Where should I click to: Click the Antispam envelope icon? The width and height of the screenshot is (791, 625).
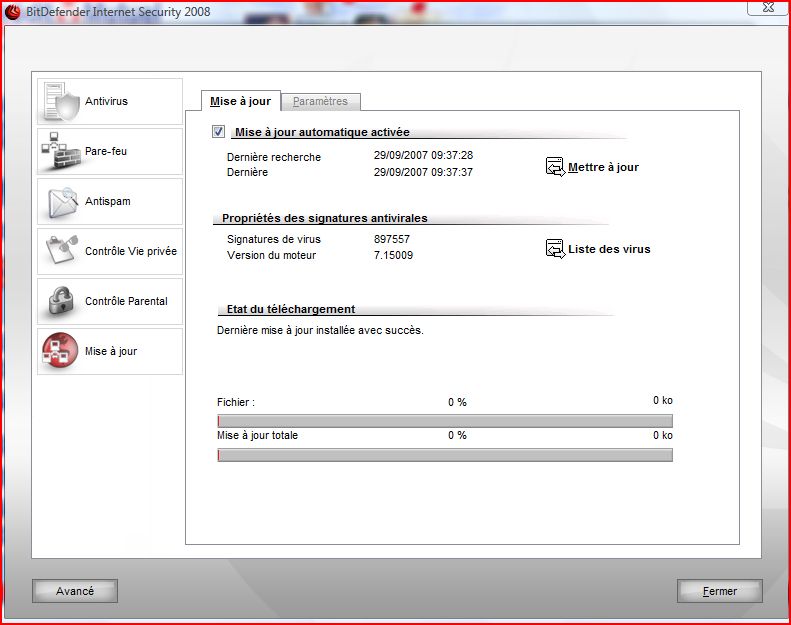(63, 202)
